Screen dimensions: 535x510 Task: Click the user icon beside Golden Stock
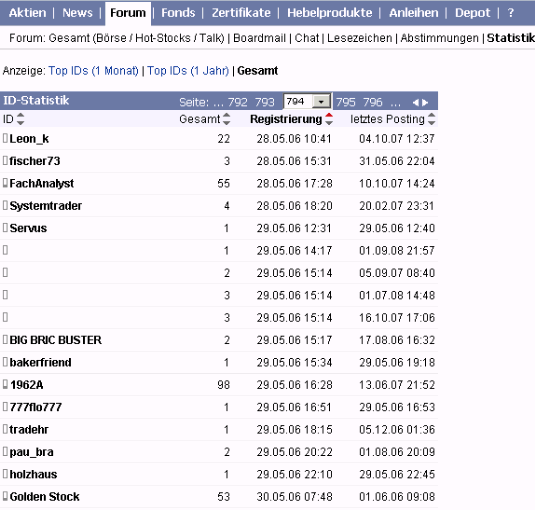(x=5, y=496)
